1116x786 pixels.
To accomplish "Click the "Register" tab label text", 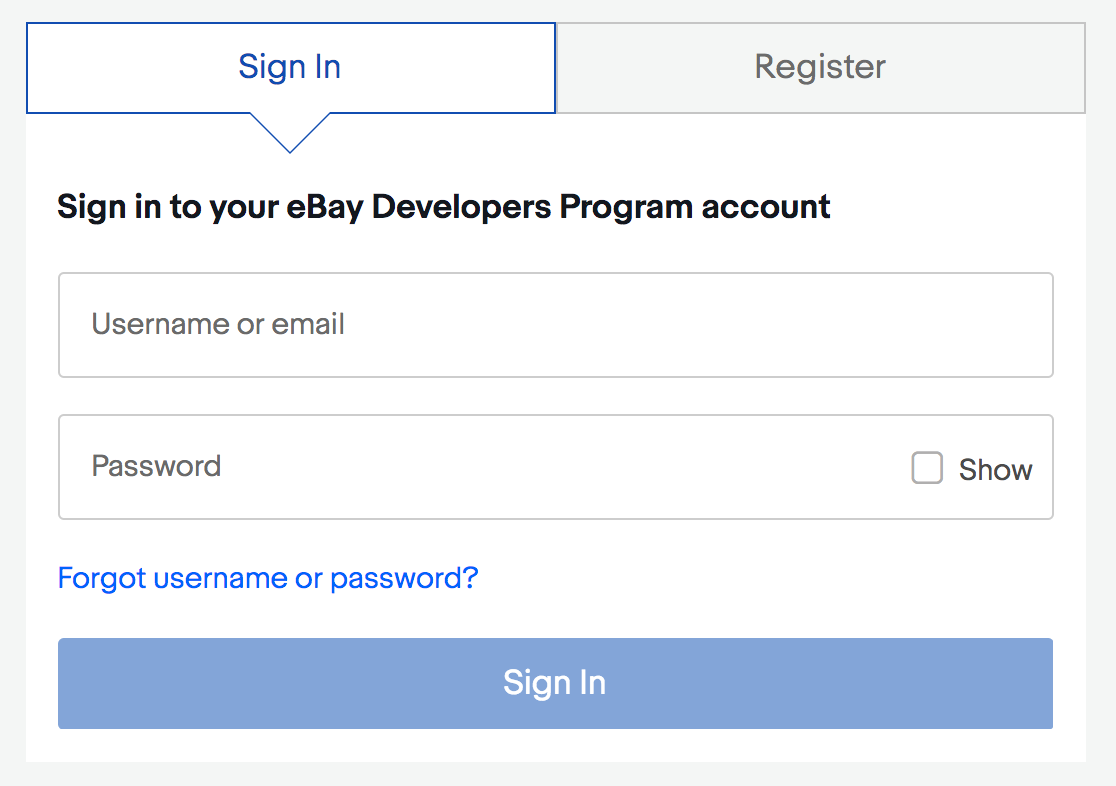I will point(820,67).
